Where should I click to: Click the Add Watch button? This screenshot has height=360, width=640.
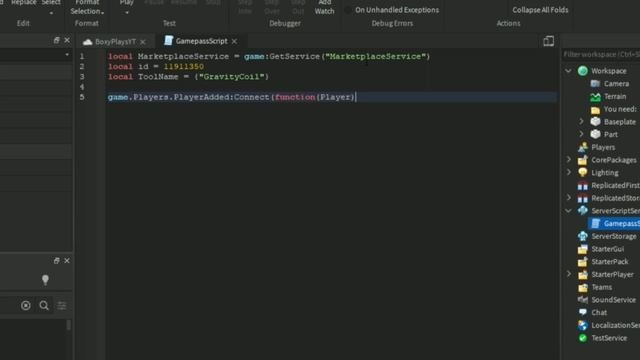[x=324, y=8]
